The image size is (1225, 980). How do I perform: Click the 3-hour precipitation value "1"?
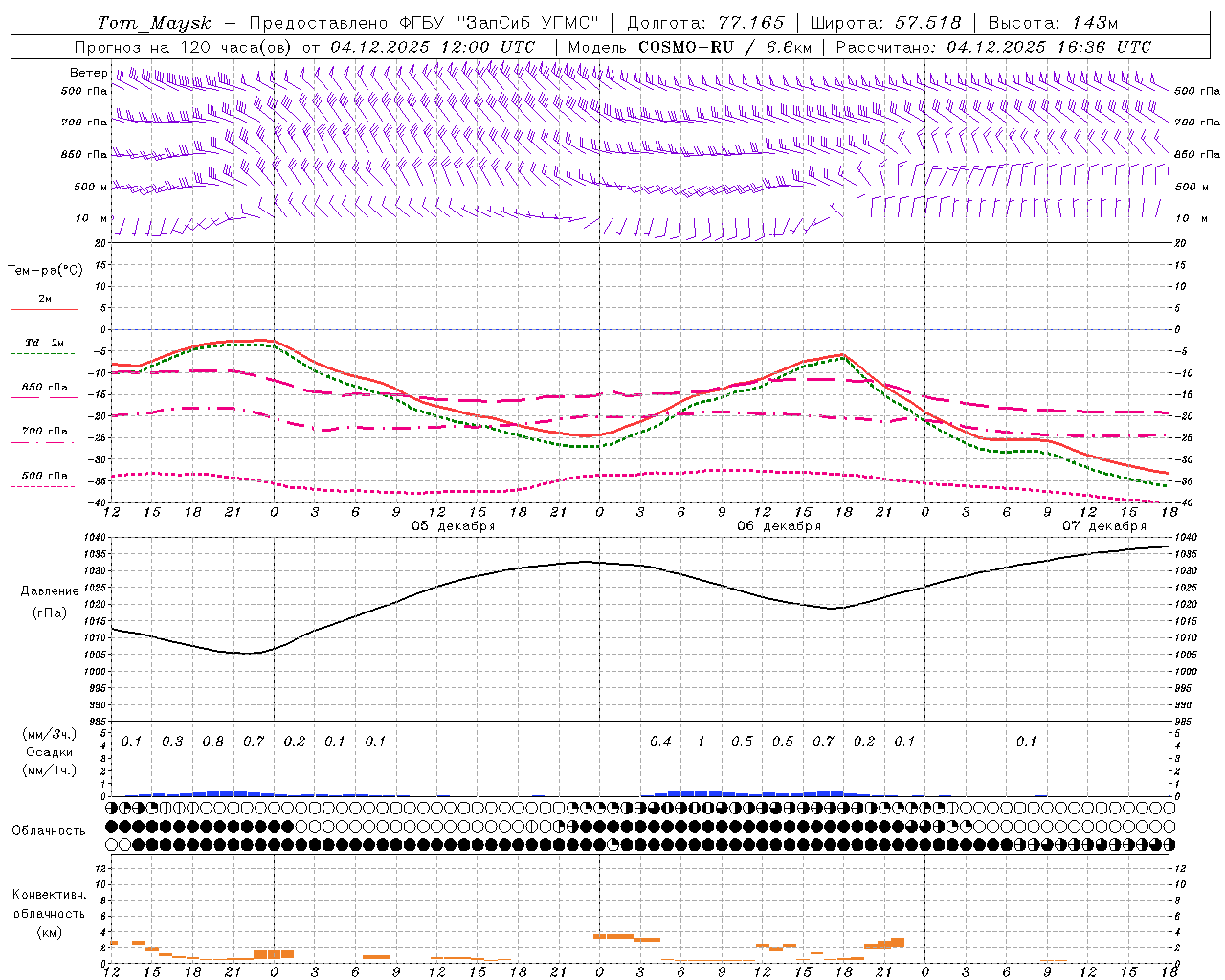(701, 742)
